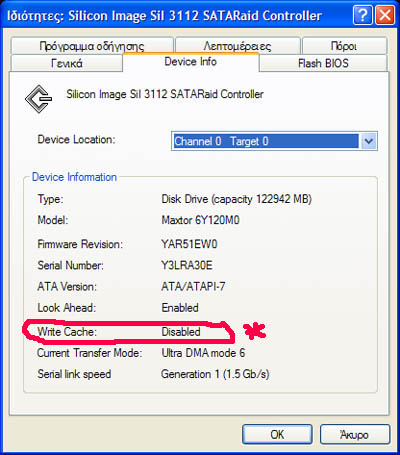The width and height of the screenshot is (400, 455).
Task: Switch to the Flash BIOS tab
Action: (323, 63)
